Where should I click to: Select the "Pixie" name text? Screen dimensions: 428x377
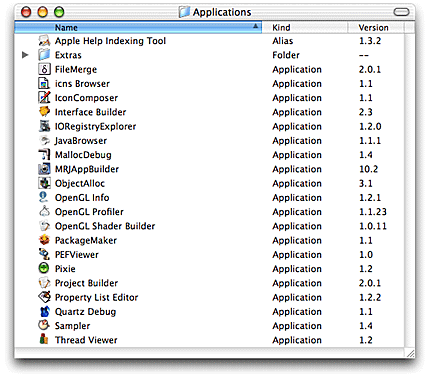[65, 269]
